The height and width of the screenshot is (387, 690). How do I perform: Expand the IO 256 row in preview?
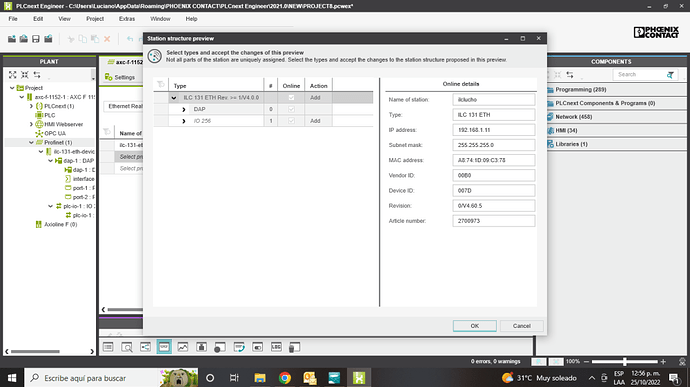pos(184,121)
